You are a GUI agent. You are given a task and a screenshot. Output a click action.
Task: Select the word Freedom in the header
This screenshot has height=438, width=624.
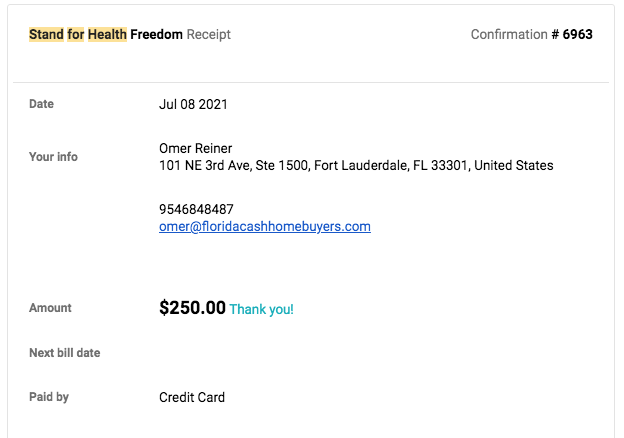[x=156, y=34]
